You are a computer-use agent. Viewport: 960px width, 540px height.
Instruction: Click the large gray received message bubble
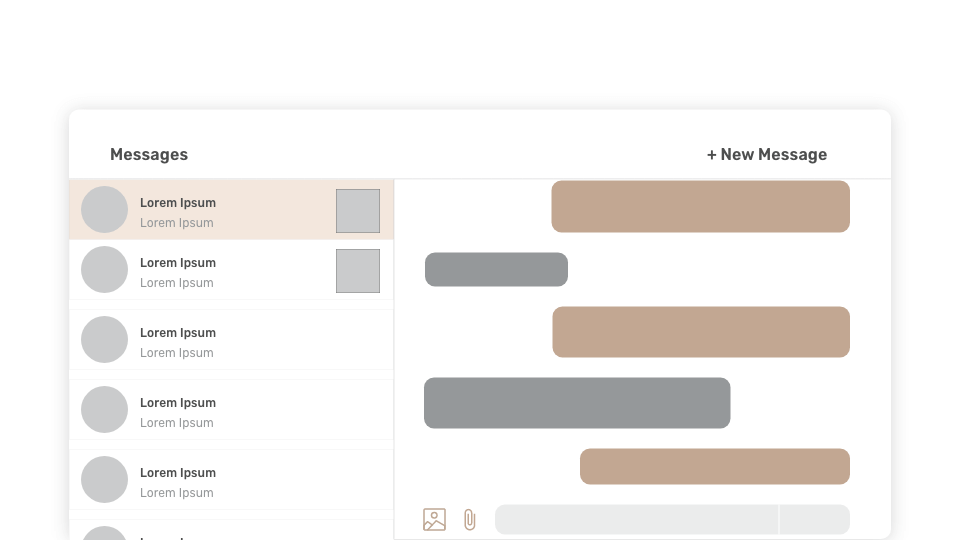pos(577,403)
